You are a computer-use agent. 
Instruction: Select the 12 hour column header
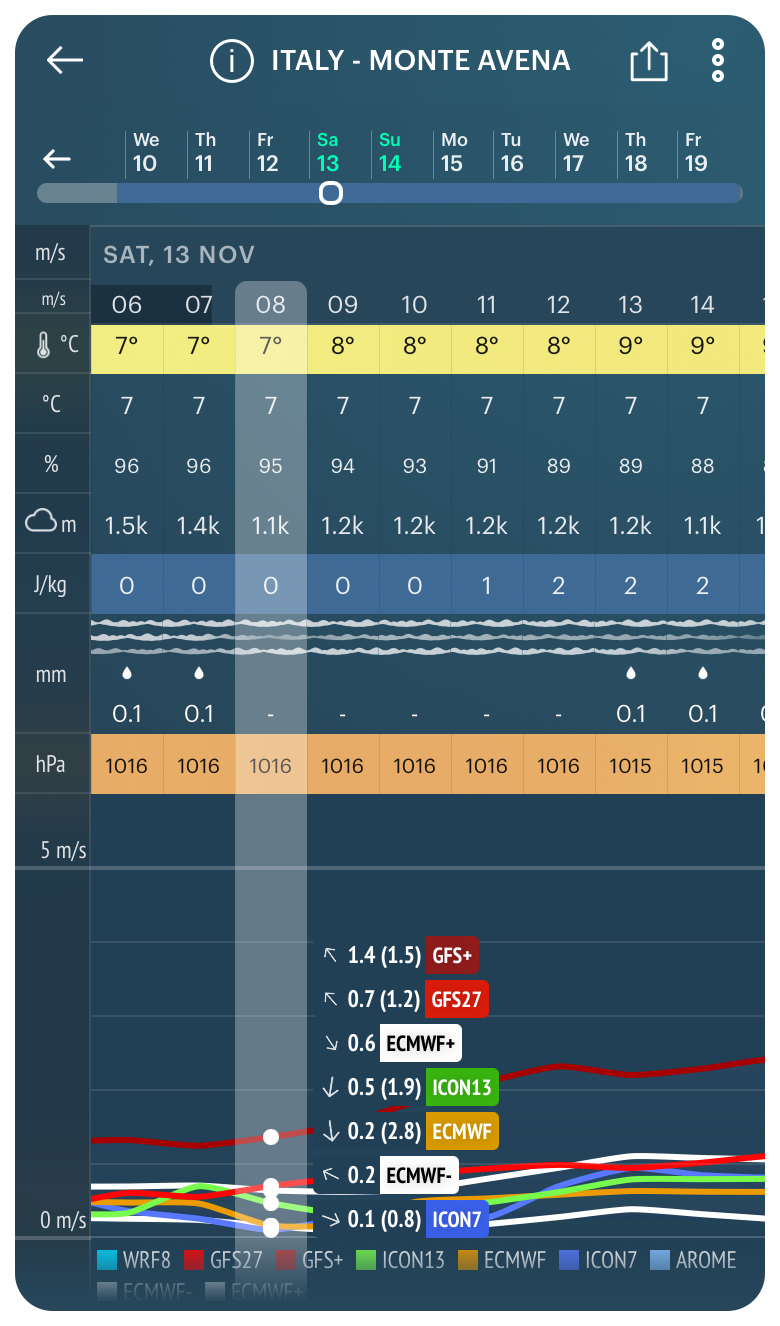point(558,304)
